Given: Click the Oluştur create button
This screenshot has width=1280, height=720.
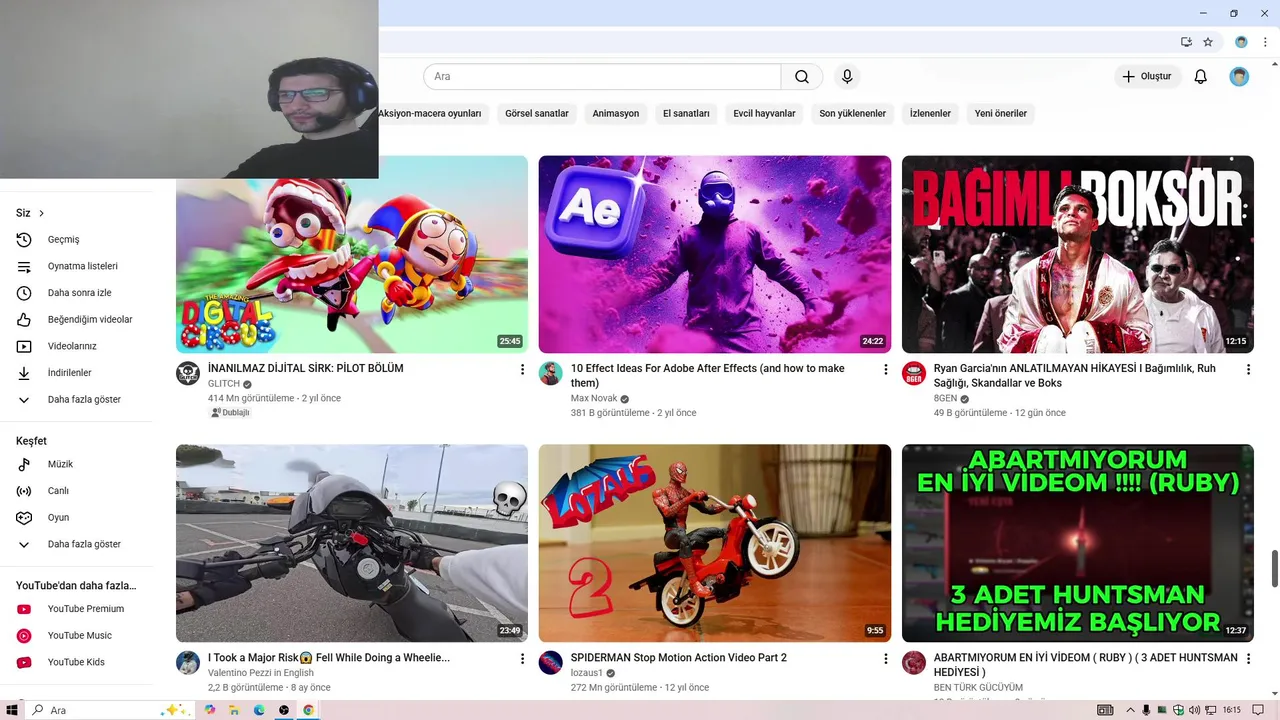Looking at the screenshot, I should pos(1148,77).
